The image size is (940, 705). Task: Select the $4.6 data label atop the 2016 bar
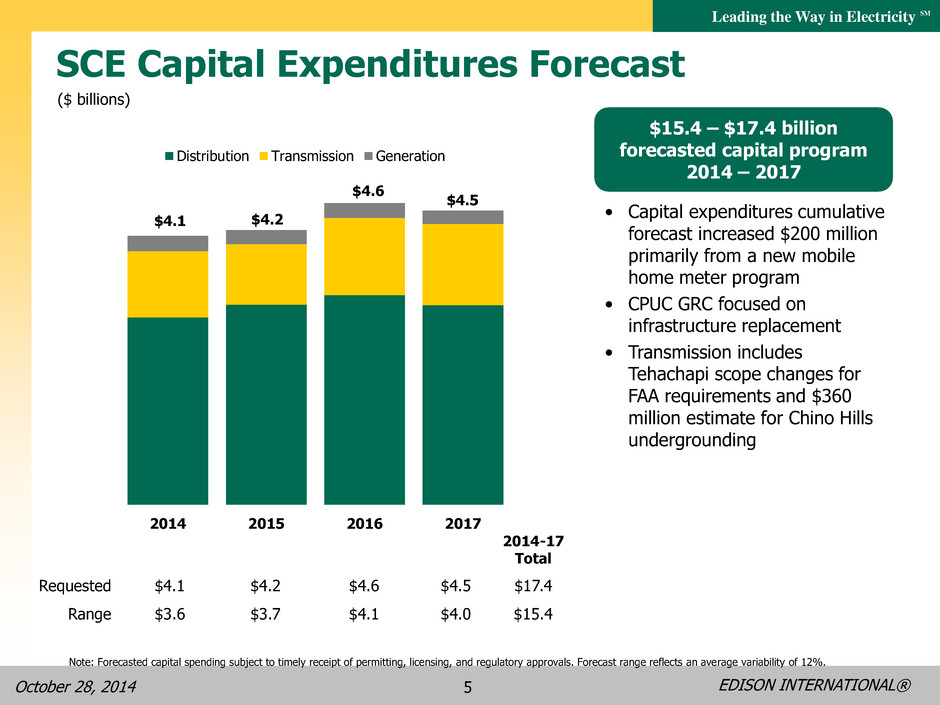tap(368, 191)
